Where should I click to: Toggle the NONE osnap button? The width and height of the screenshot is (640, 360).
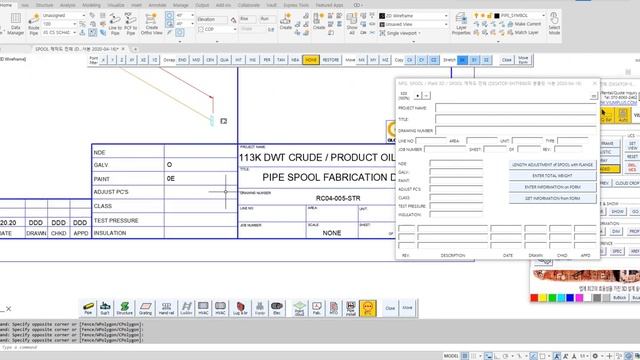pyautogui.click(x=311, y=60)
